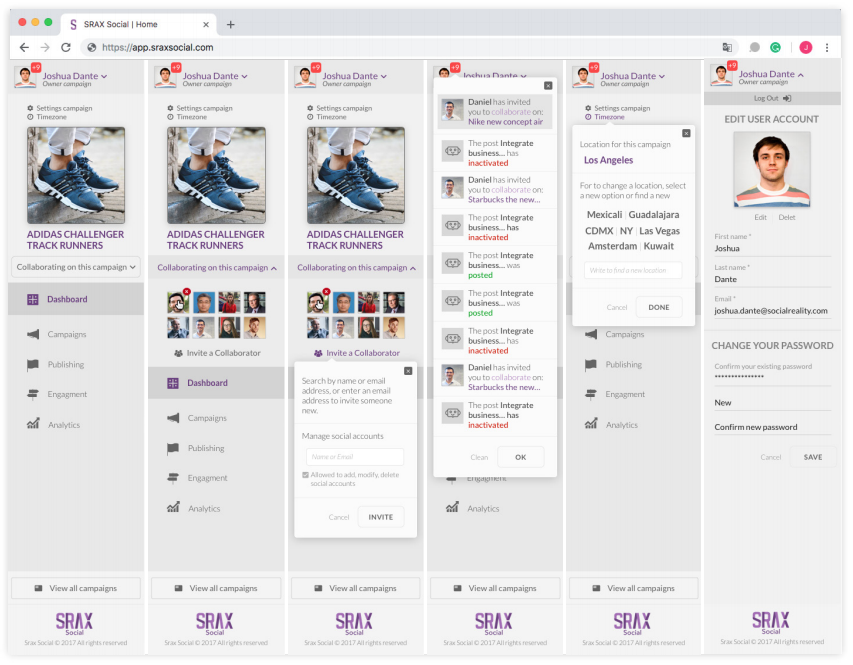Switch to the SRAX Social | Home browser tab
Screen dimensions: 853x665
[139, 24]
